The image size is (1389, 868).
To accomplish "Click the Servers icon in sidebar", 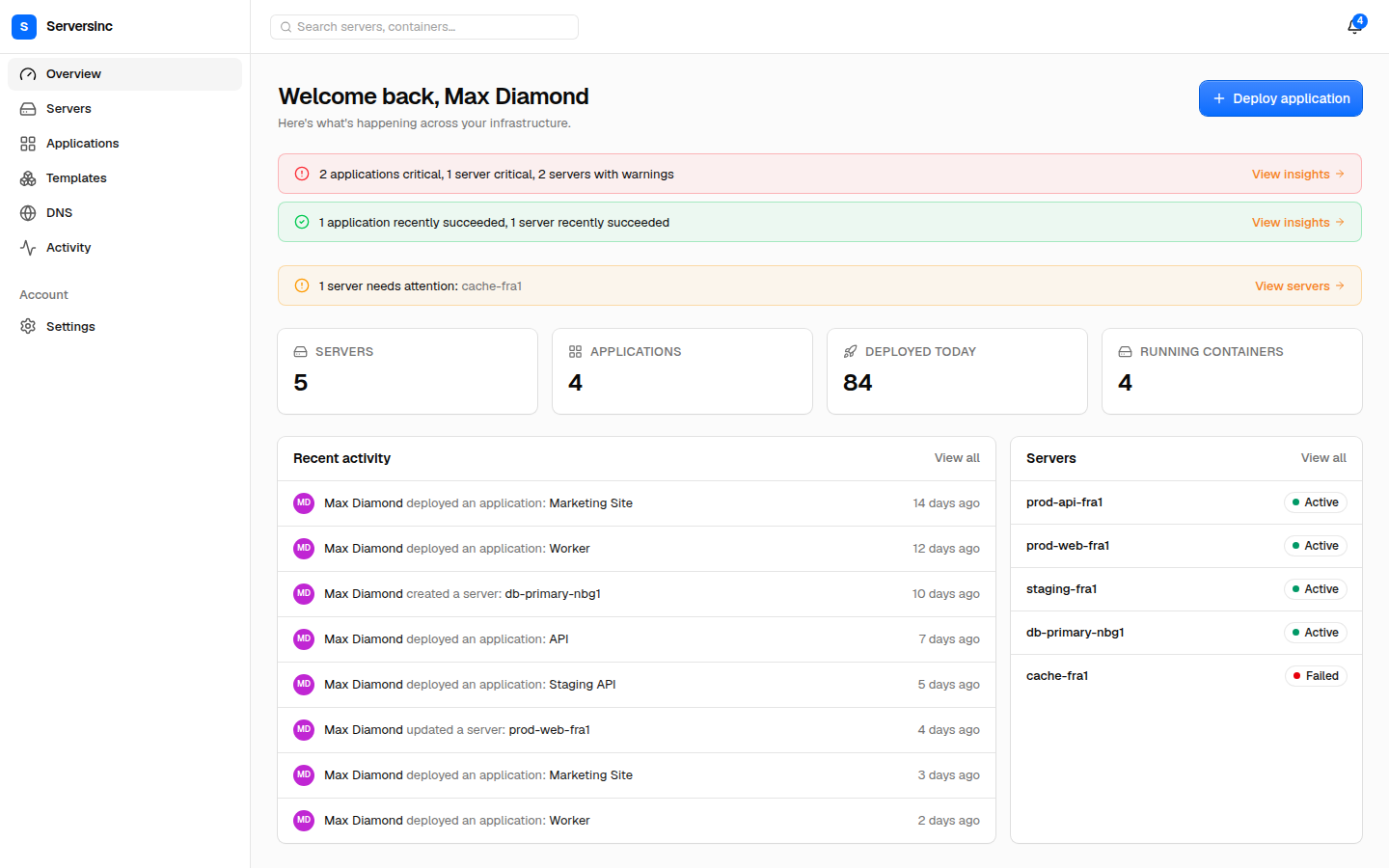I will click(28, 109).
